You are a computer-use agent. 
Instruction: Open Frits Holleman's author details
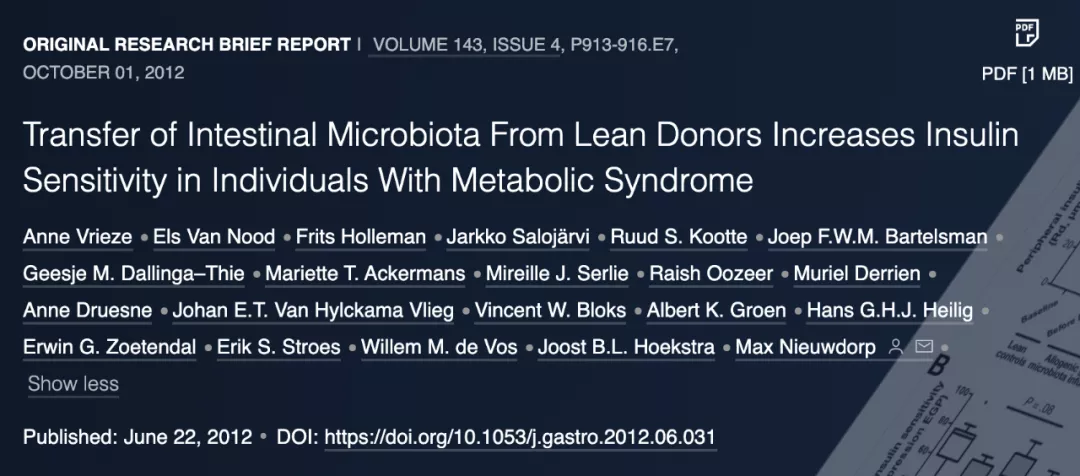[360, 237]
